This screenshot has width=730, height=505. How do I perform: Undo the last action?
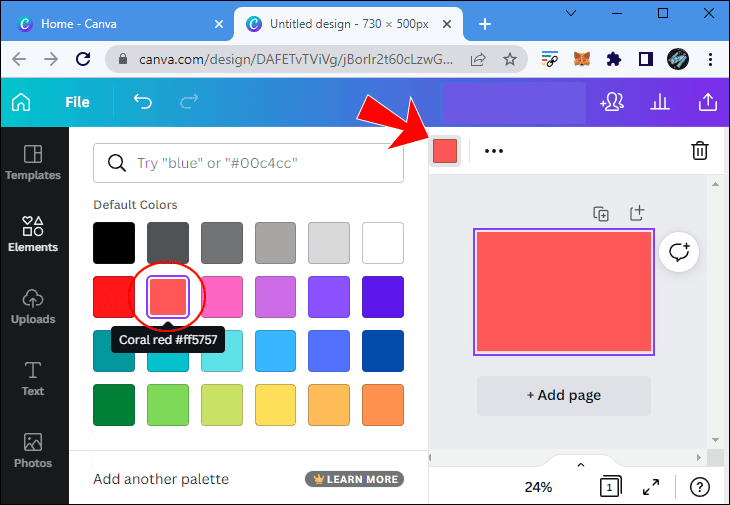142,101
